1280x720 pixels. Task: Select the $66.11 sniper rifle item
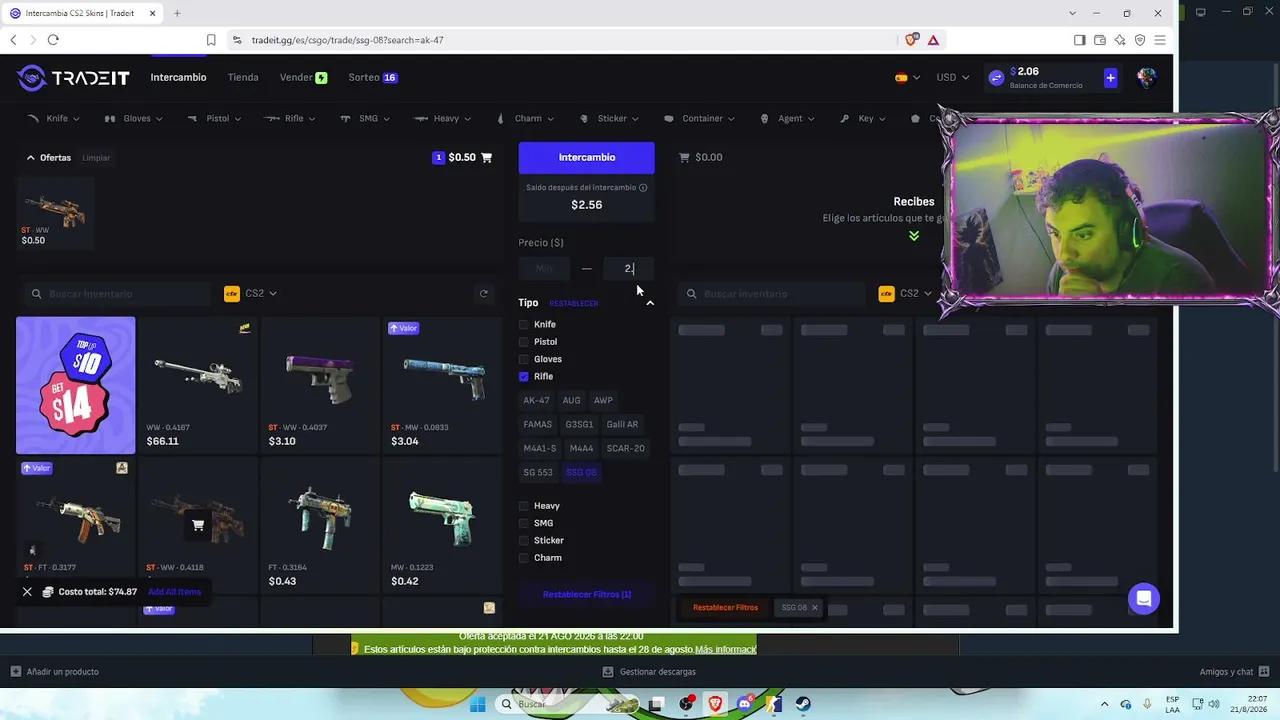198,385
